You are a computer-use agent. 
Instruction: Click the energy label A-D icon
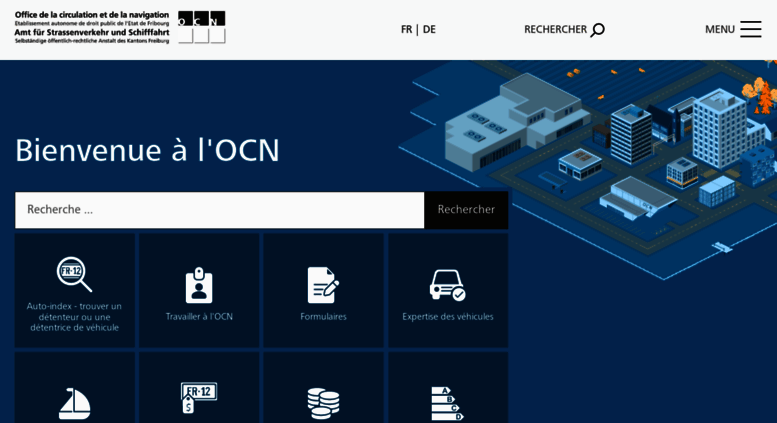coord(447,404)
